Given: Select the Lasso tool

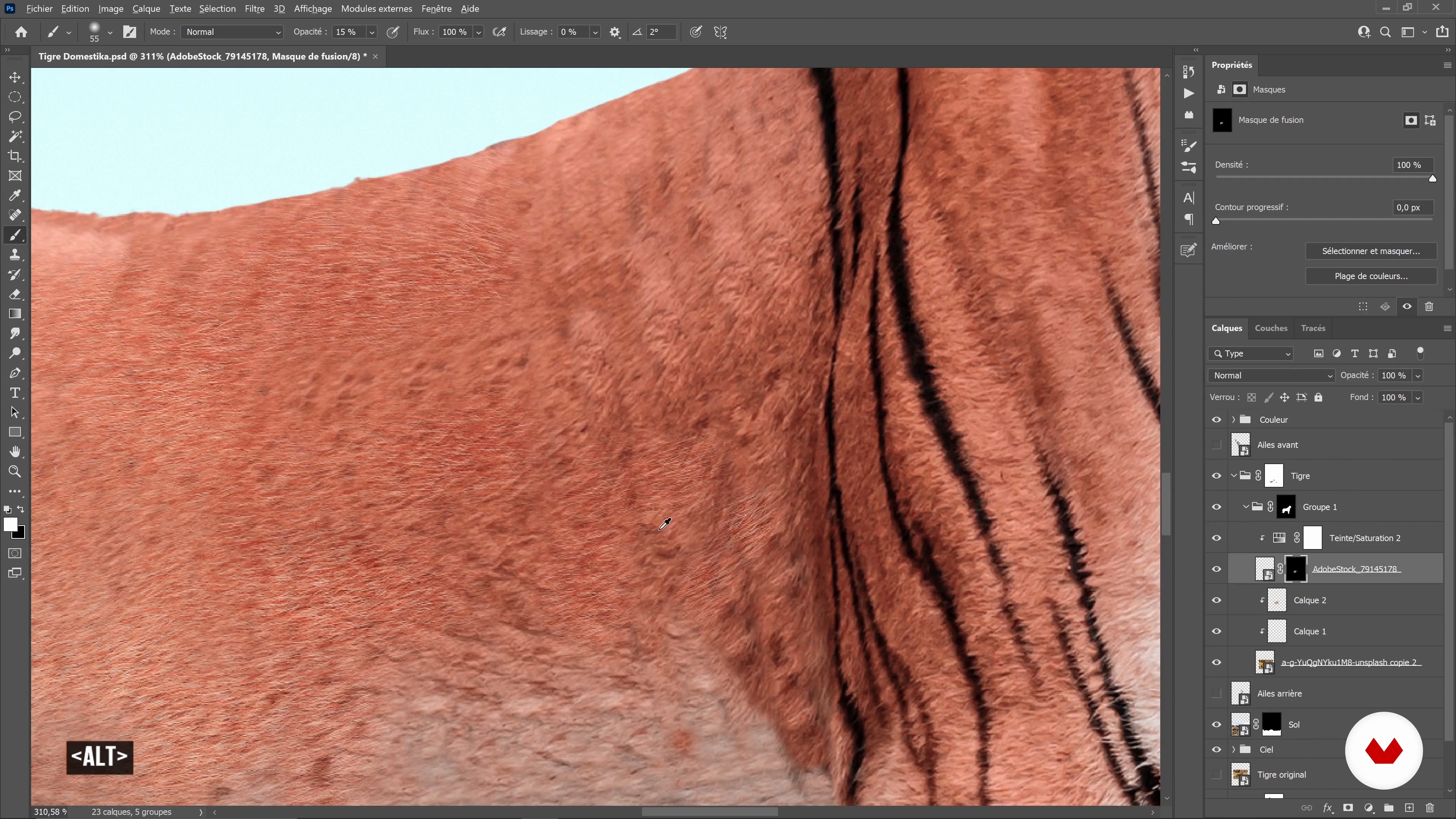Looking at the screenshot, I should (15, 117).
